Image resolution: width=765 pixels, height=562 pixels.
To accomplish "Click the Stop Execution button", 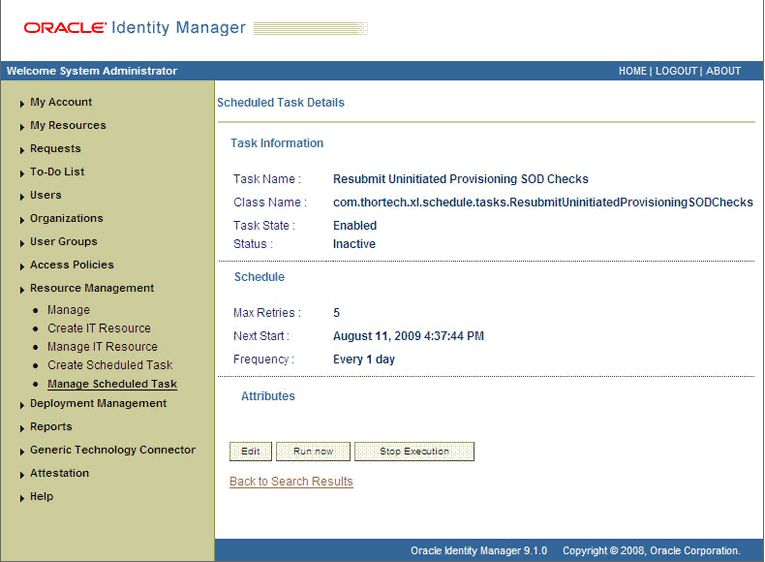I will click(414, 451).
